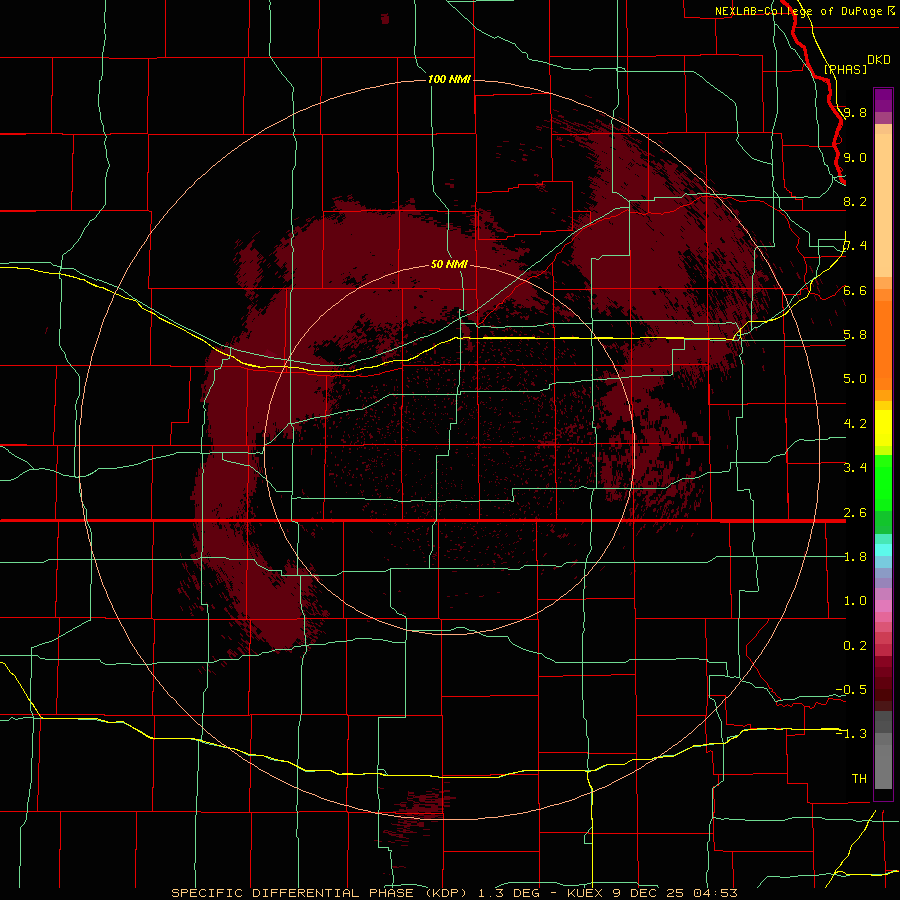Click the 5.8 value on the scale
The image size is (900, 900).
tap(855, 335)
